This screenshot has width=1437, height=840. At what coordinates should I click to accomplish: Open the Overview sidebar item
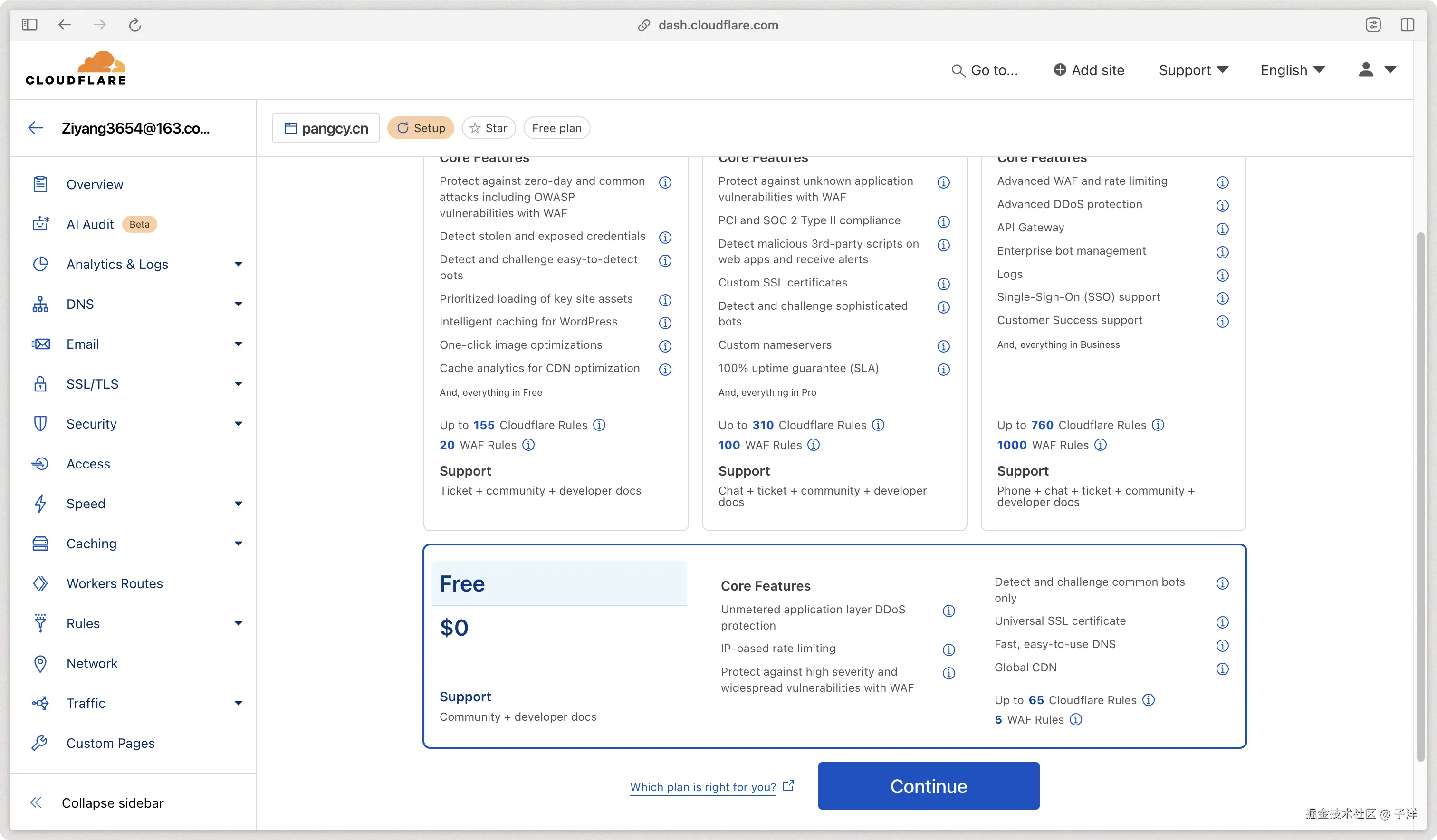pyautogui.click(x=95, y=184)
